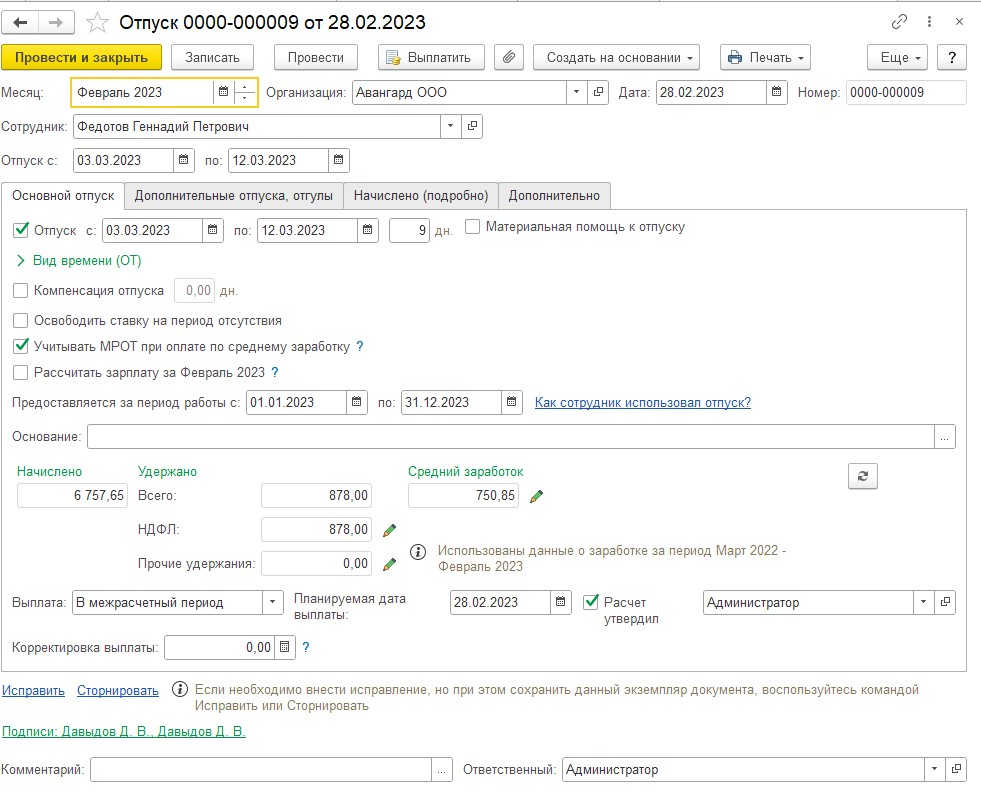Add document to favorites with star icon

click(97, 23)
